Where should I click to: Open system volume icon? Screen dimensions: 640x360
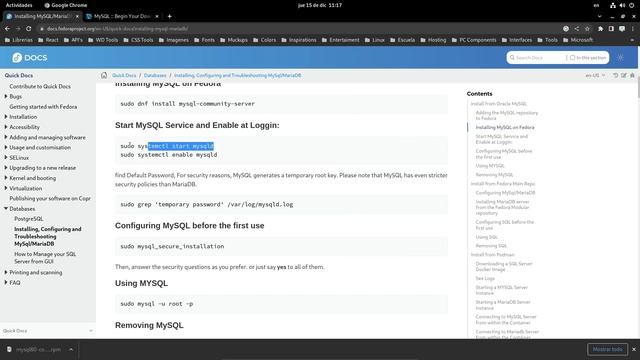click(x=622, y=5)
